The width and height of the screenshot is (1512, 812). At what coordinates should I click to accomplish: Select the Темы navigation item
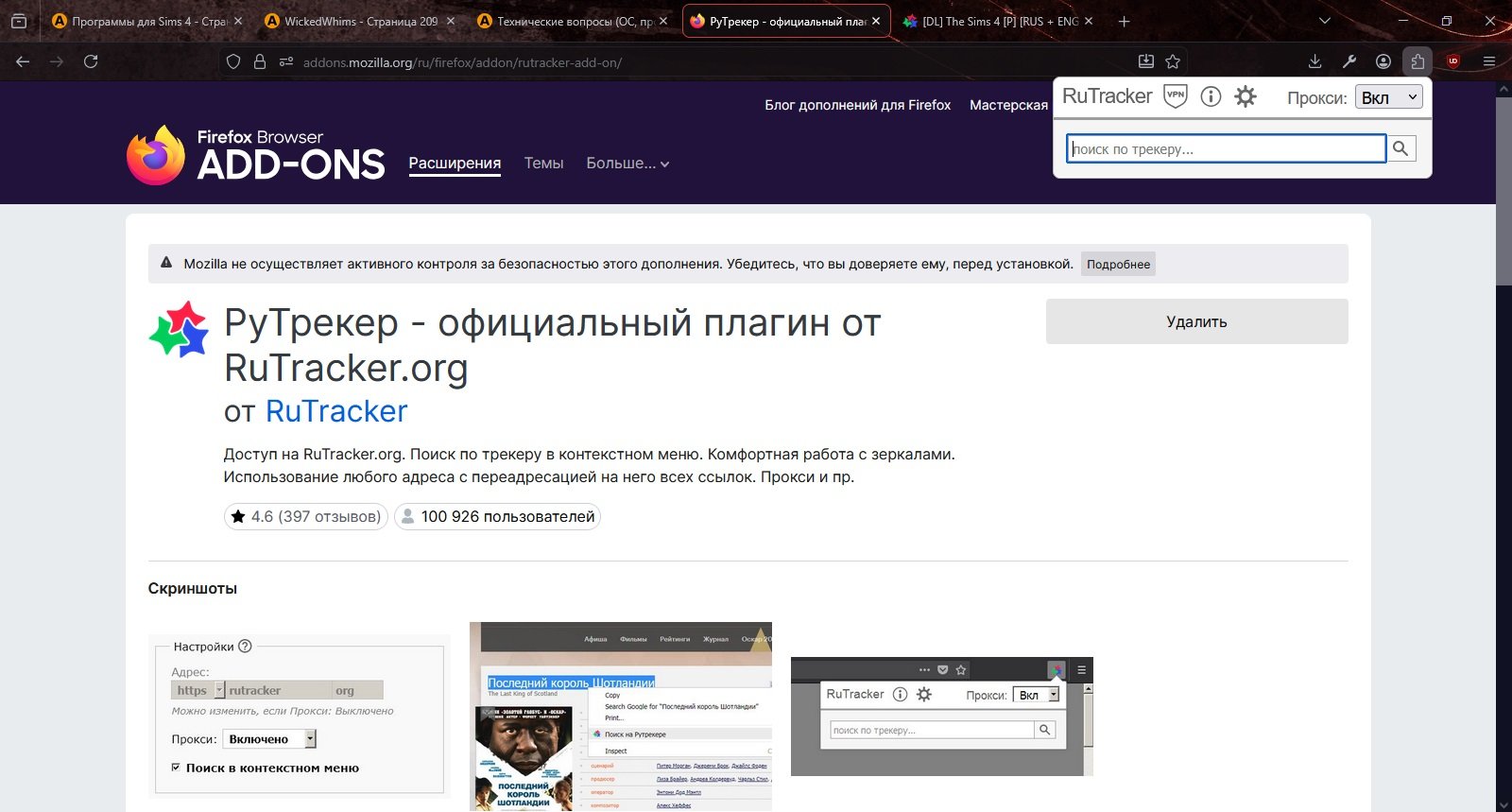[x=543, y=164]
